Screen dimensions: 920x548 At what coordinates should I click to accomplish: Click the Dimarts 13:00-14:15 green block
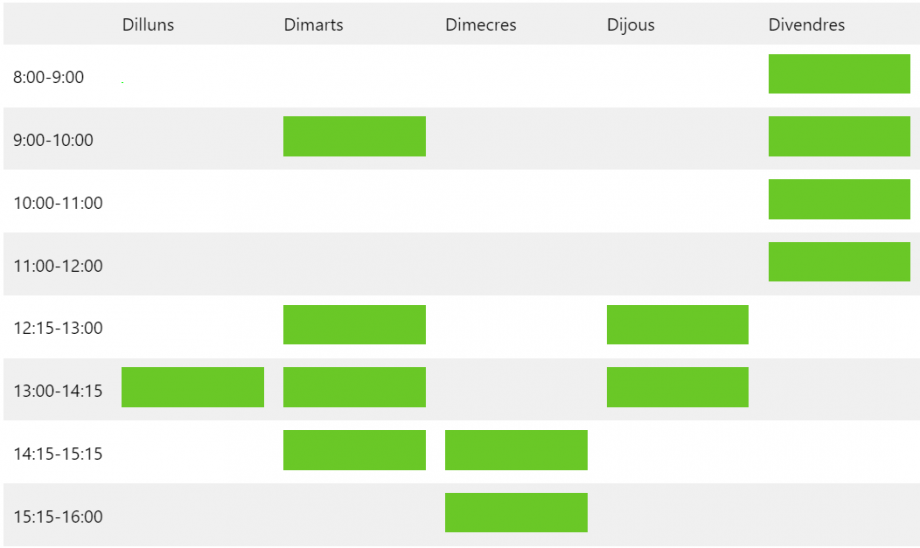[x=354, y=387]
